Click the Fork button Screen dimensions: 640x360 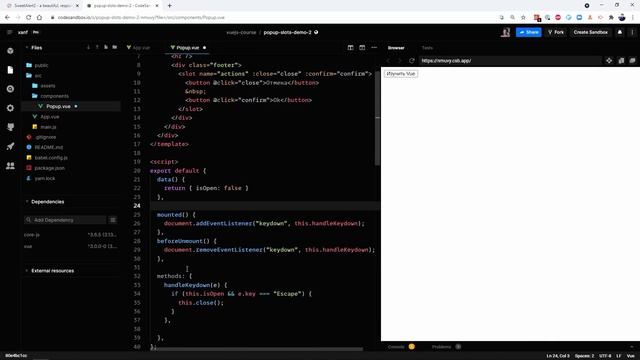pos(556,32)
